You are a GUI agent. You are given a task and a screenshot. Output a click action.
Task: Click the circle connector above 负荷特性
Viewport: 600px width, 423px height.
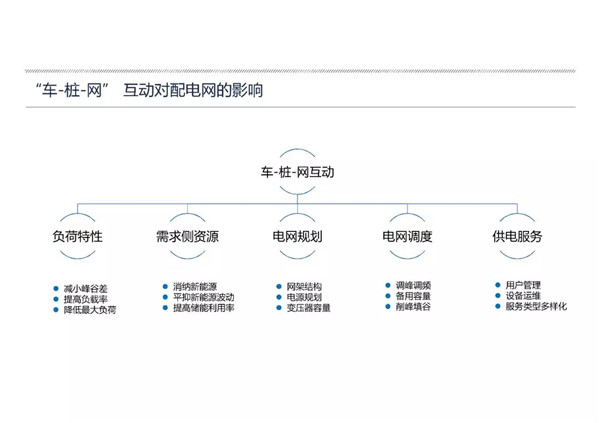click(x=78, y=216)
